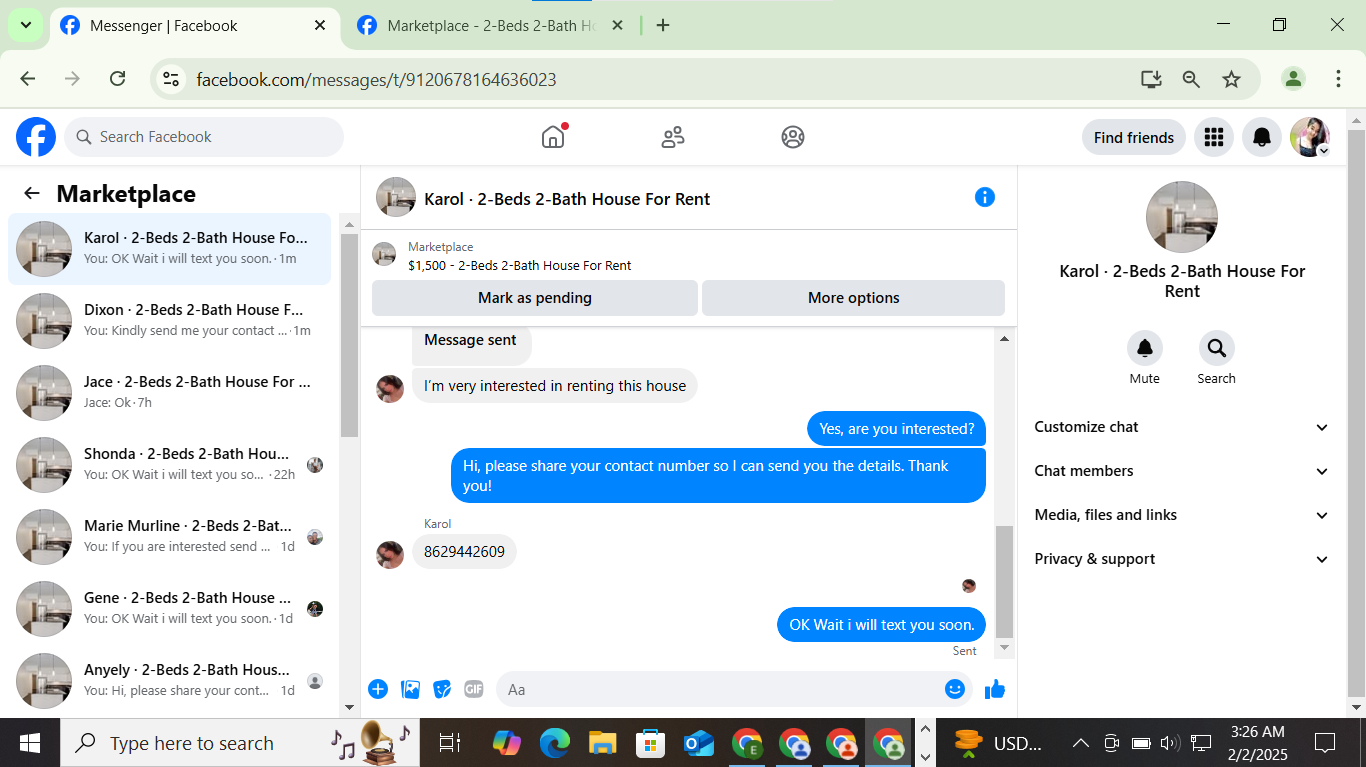The width and height of the screenshot is (1366, 767).
Task: Bookmark this page with the star icon
Action: click(1231, 79)
